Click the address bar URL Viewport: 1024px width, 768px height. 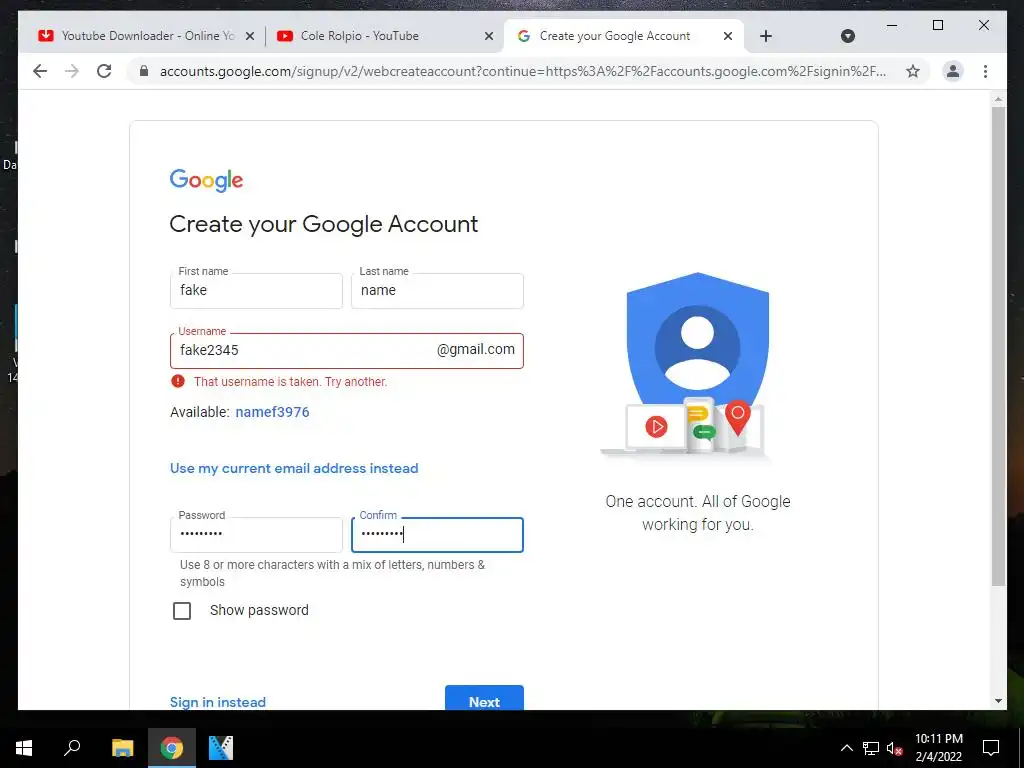[522, 71]
